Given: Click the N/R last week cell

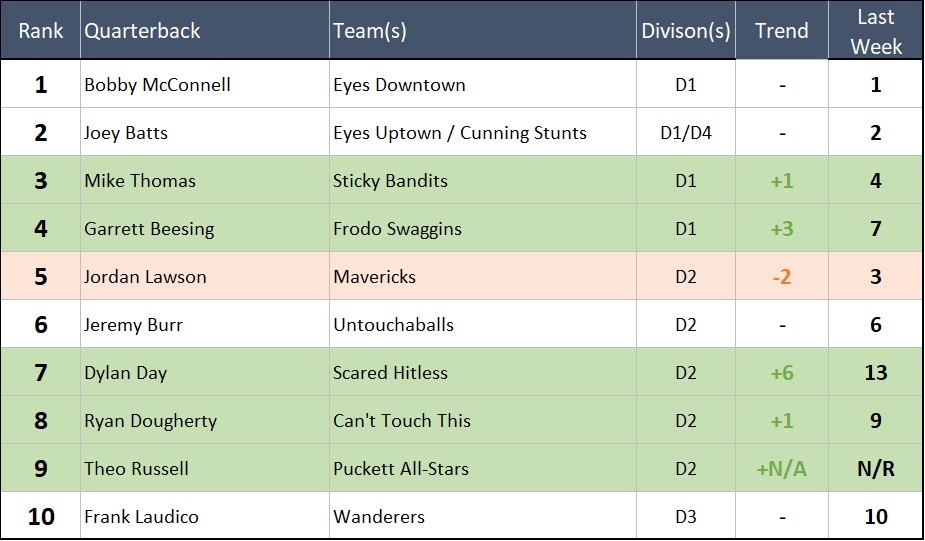Looking at the screenshot, I should 875,469.
